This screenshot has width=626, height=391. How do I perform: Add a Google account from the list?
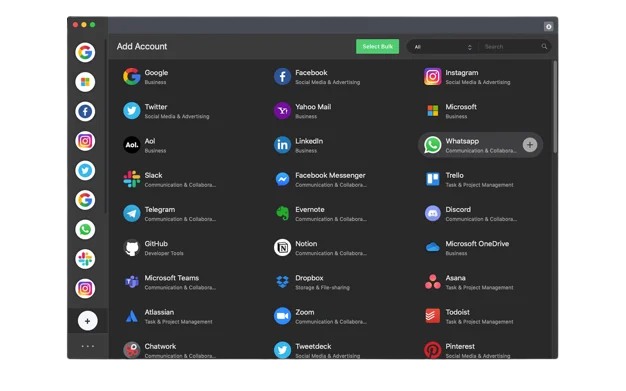[132, 77]
